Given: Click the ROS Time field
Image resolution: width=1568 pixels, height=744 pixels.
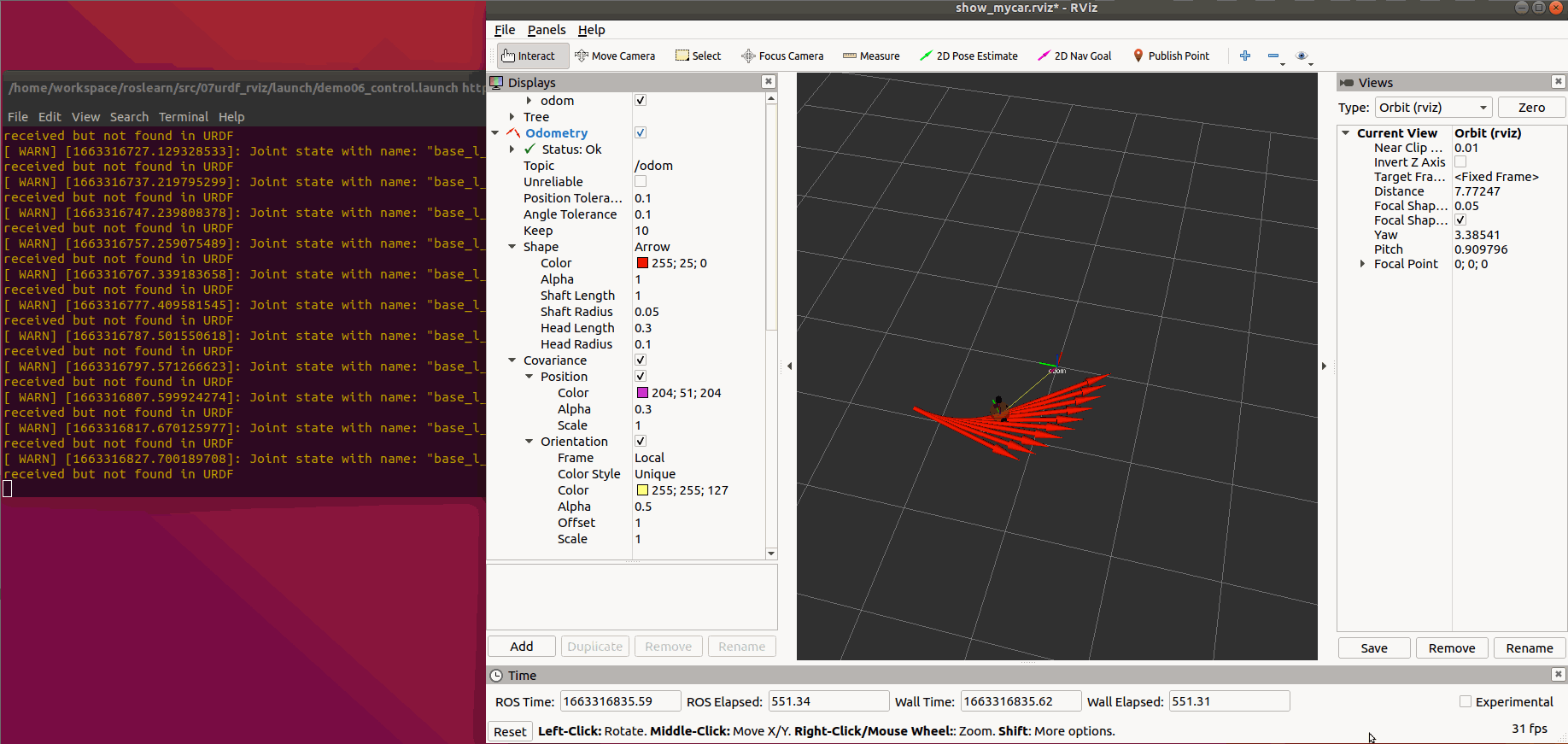Looking at the screenshot, I should pos(620,701).
